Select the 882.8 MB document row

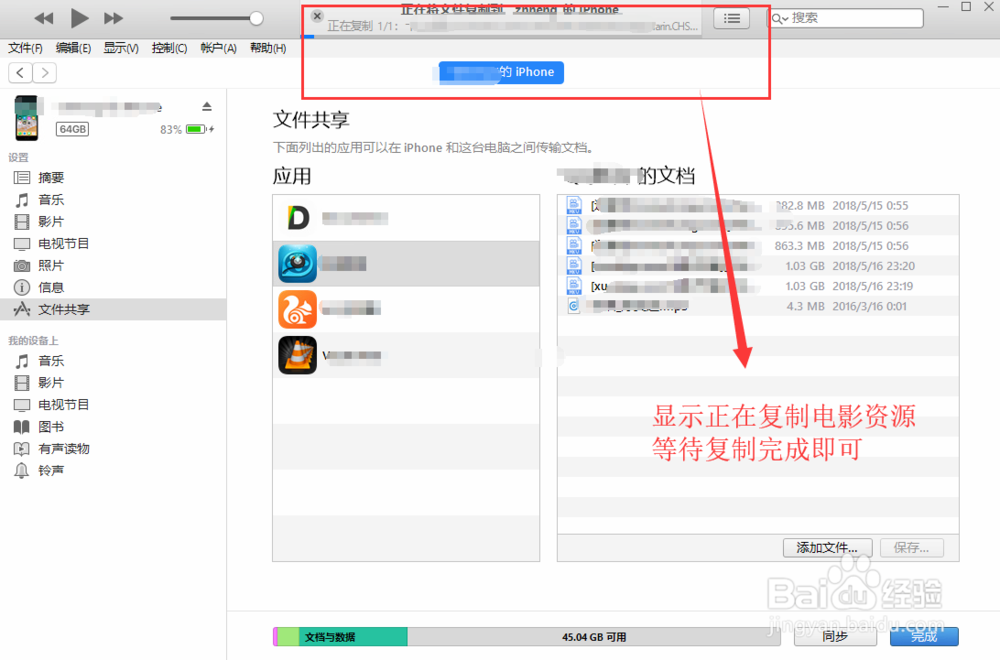758,205
